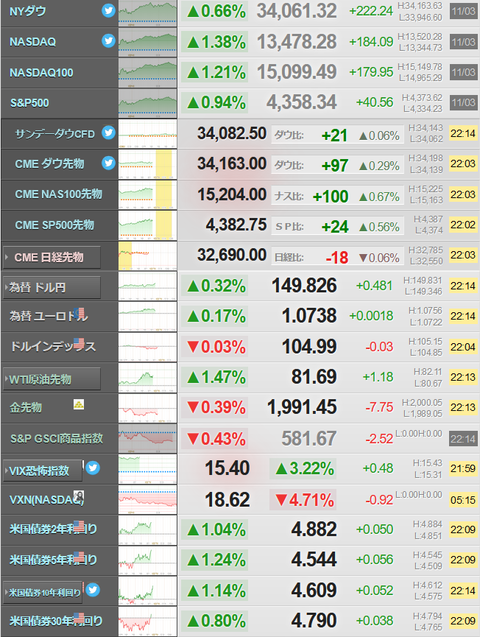Open the CME NAS100先物 link

tap(58, 194)
